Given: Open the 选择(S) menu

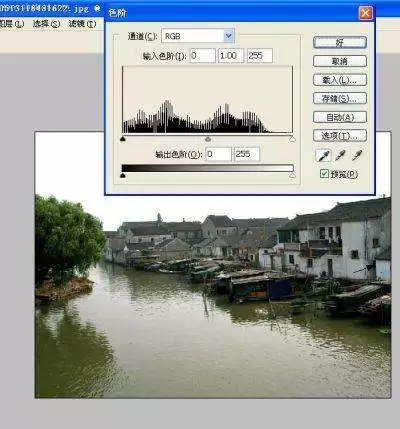Looking at the screenshot, I should point(46,24).
